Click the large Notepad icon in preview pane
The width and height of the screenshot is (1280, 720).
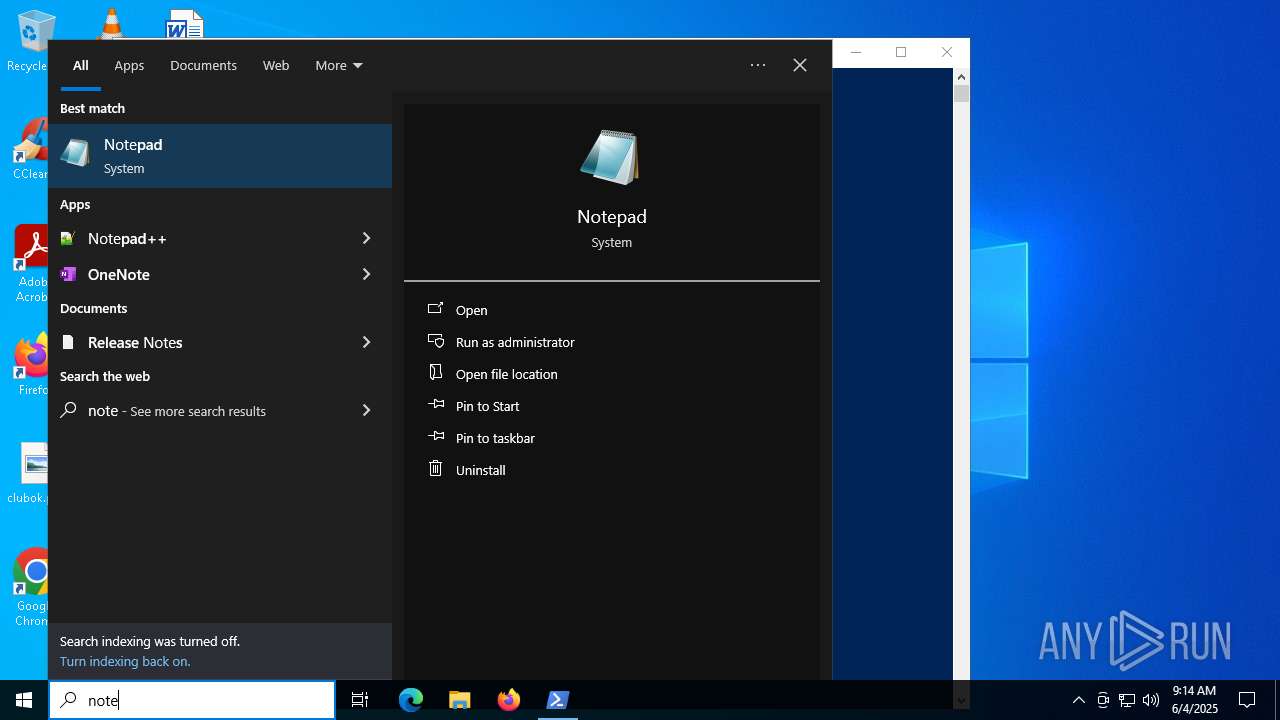(x=610, y=157)
